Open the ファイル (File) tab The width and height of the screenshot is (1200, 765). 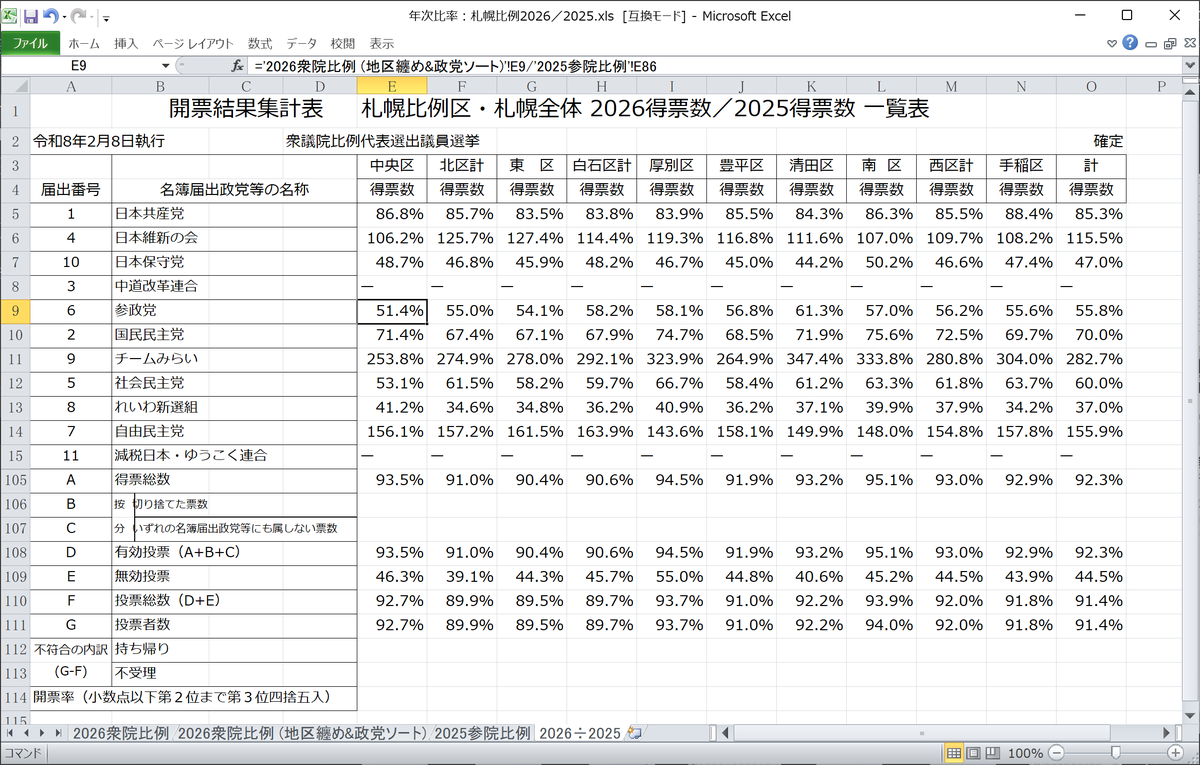(x=30, y=44)
